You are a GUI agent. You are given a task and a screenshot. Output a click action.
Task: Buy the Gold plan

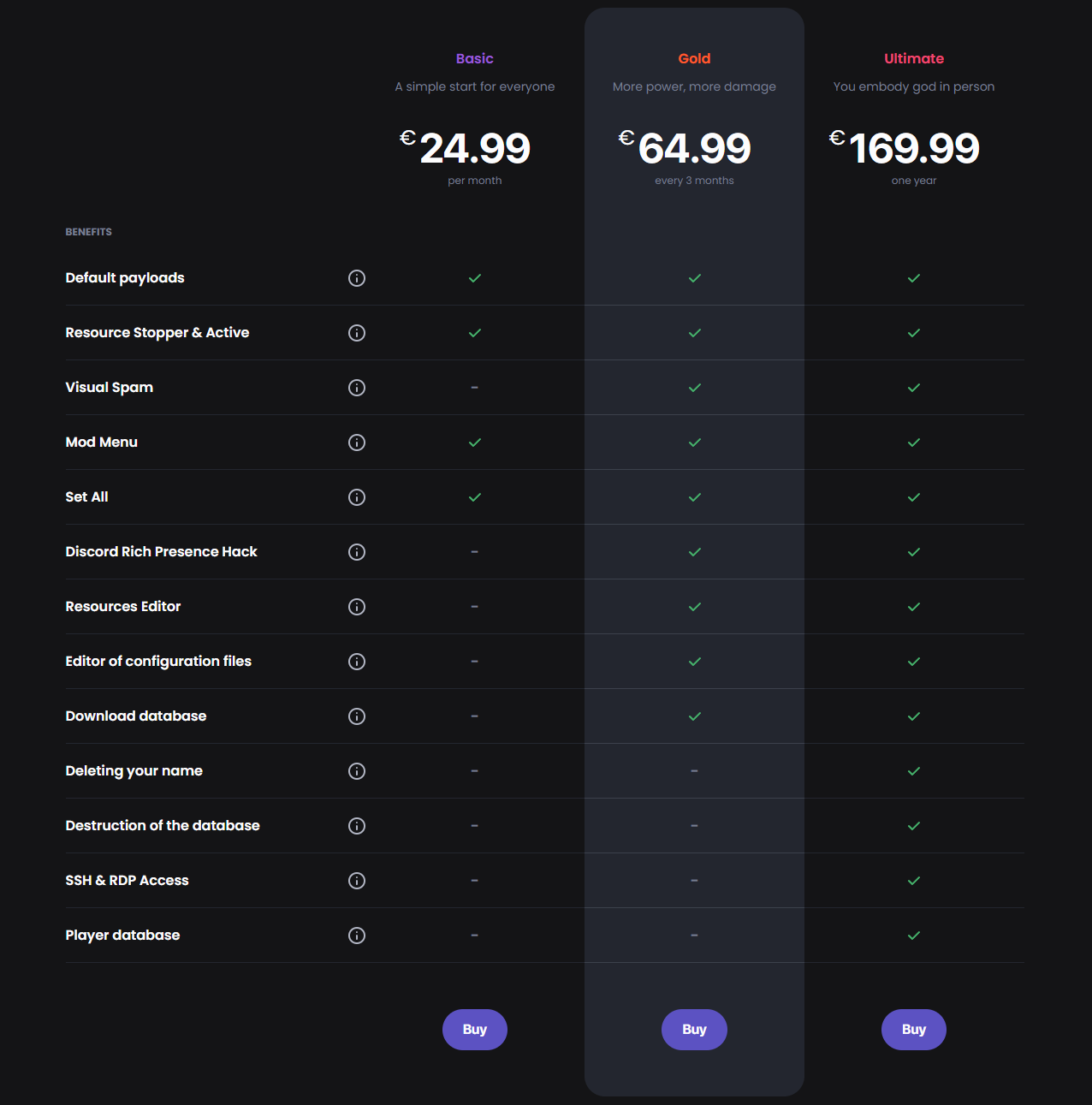click(694, 1030)
